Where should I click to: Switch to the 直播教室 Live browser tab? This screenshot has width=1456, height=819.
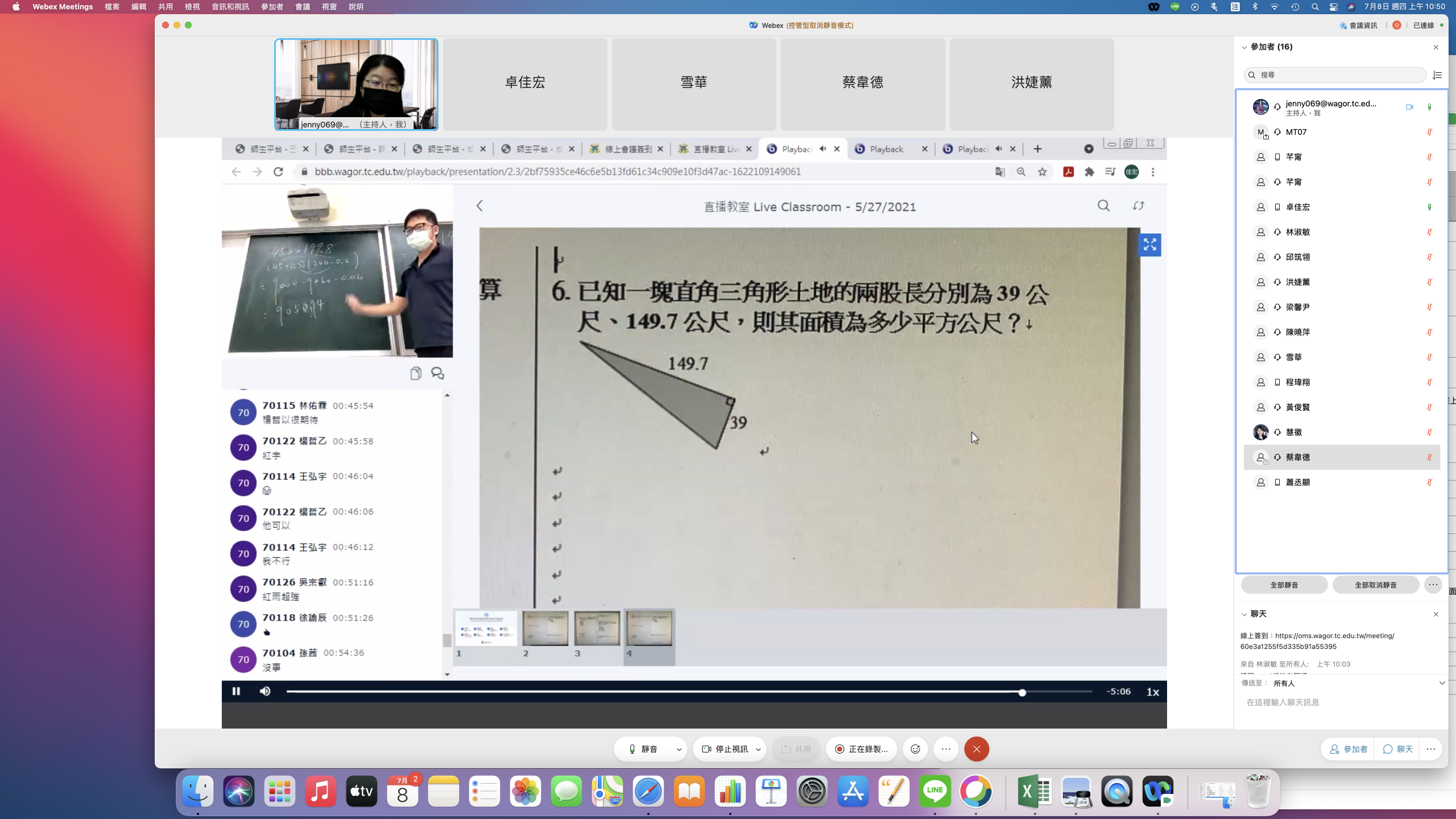tap(715, 149)
